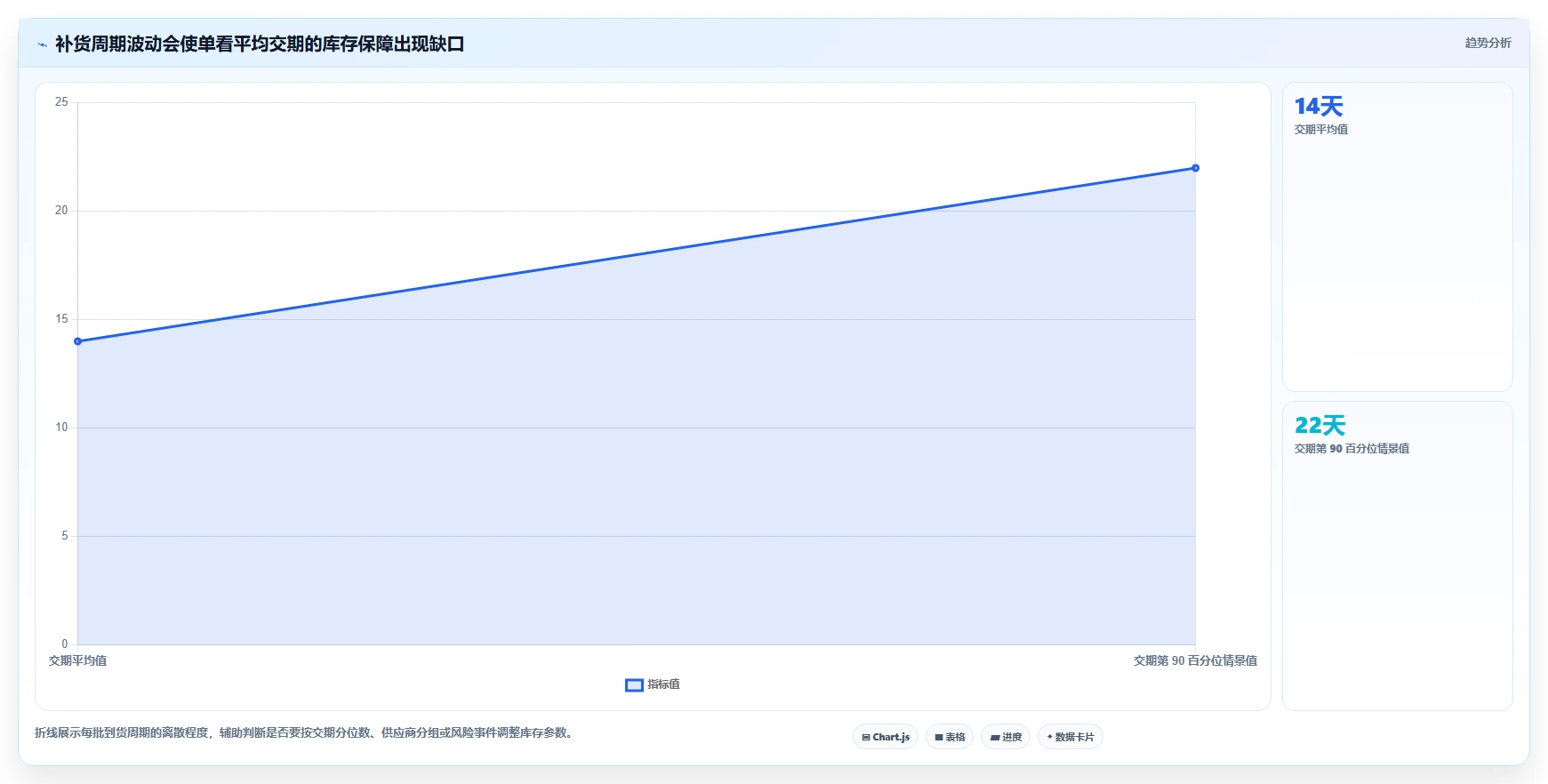Image resolution: width=1548 pixels, height=784 pixels.
Task: Select the 表格 tag pill
Action: point(950,737)
